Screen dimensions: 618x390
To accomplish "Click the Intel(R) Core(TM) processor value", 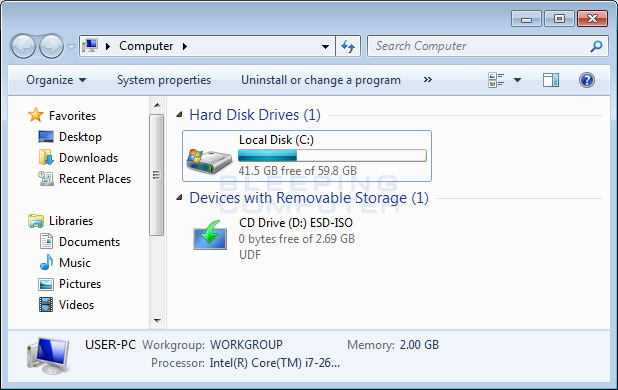I will pos(275,362).
